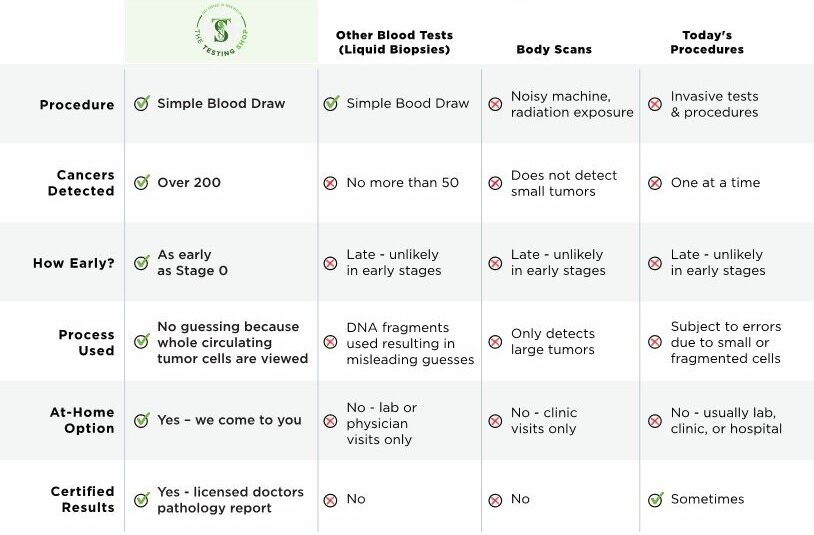The height and width of the screenshot is (535, 814).
Task: Click red X beside Only detects large tumors
Action: (495, 342)
